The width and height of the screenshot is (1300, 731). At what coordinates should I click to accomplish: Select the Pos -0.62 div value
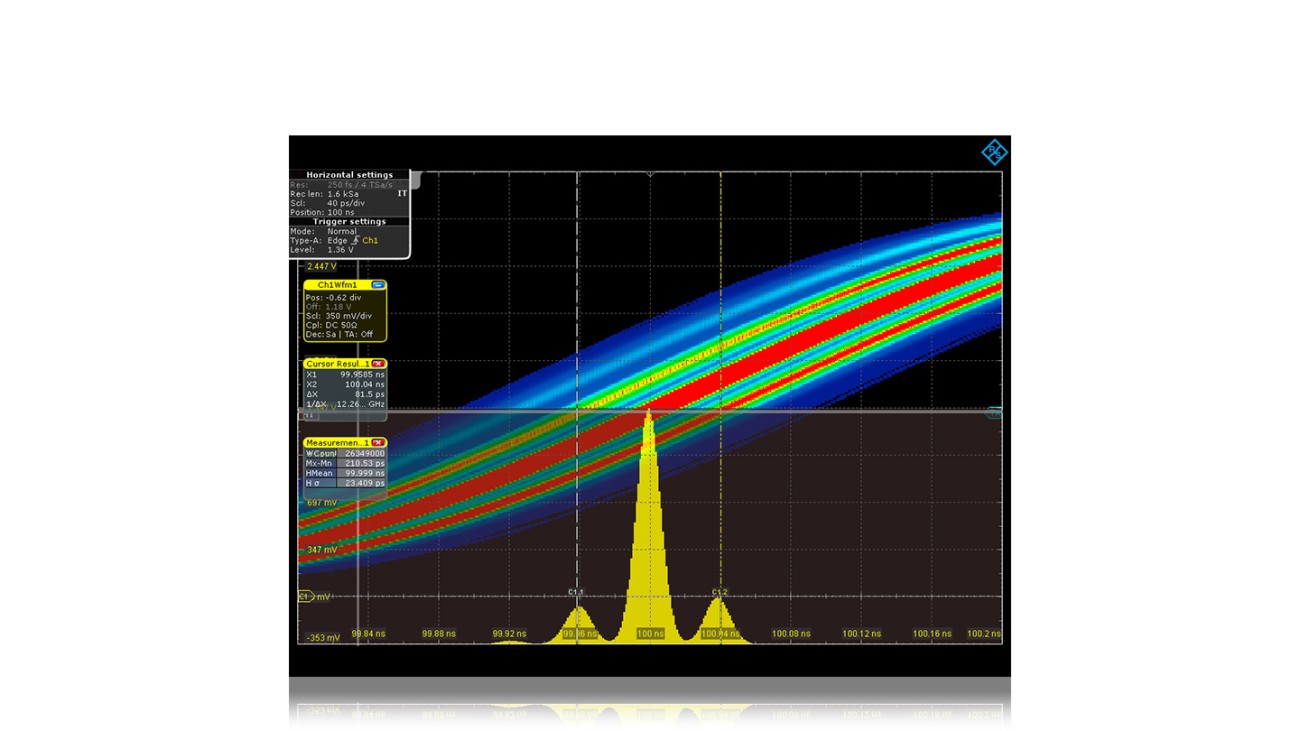coord(343,298)
